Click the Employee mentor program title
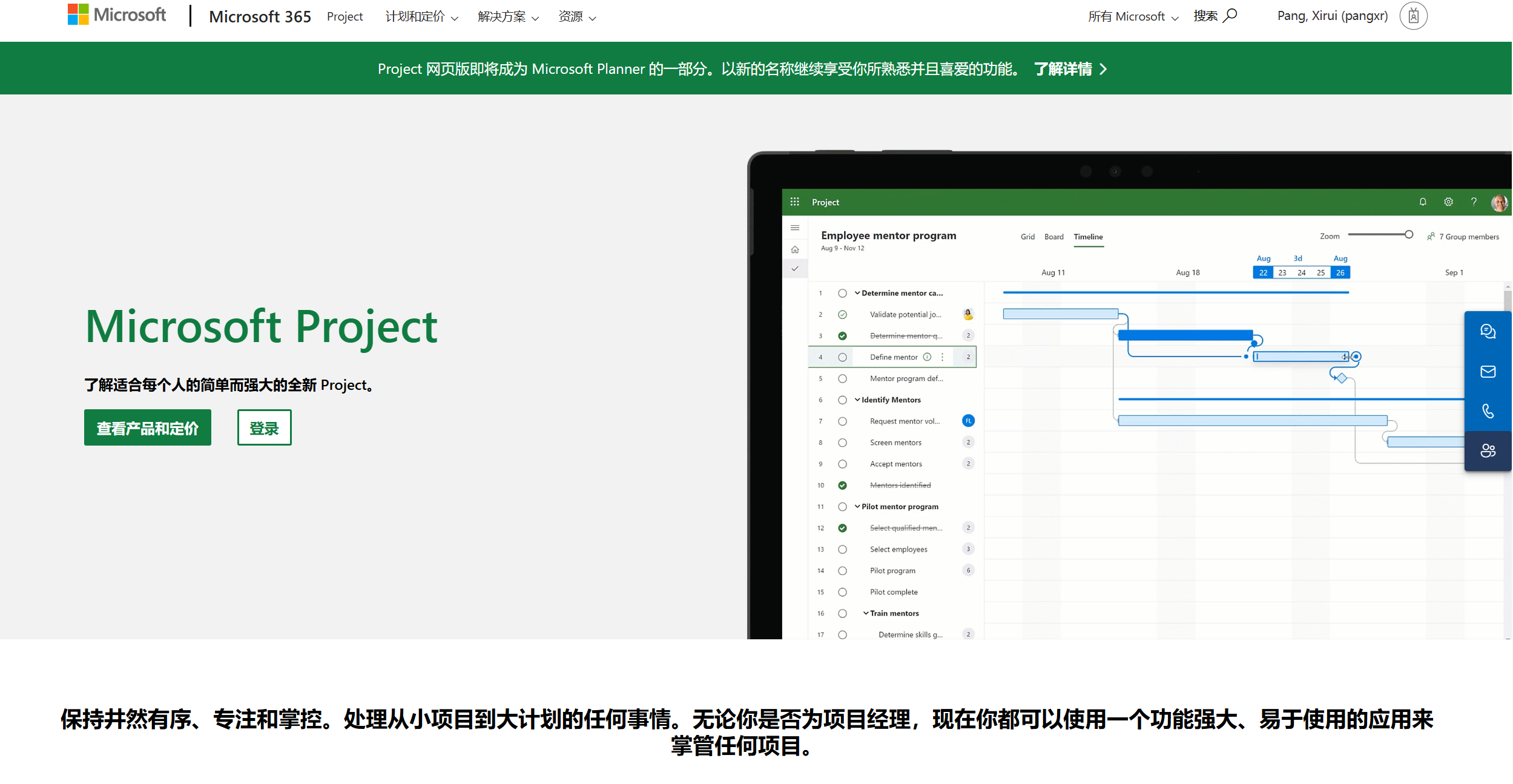This screenshot has width=1513, height=784. tap(888, 236)
